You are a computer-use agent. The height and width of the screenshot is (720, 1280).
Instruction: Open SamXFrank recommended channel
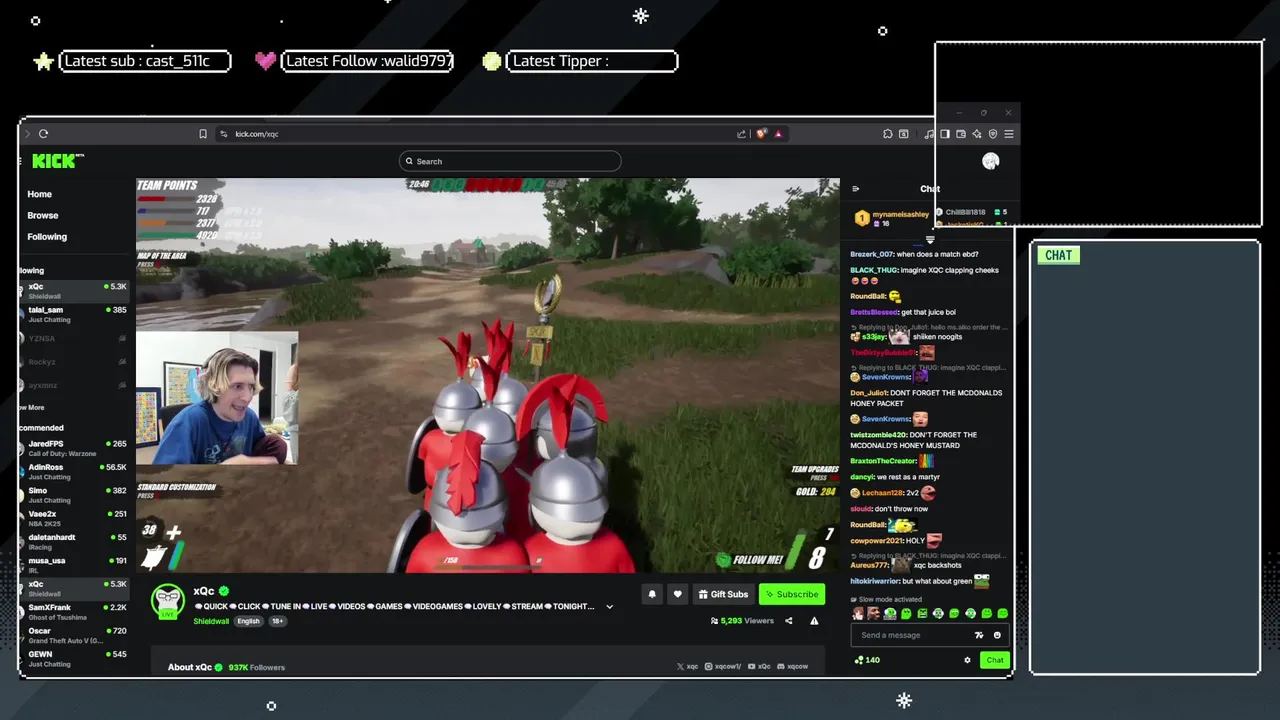tap(75, 611)
